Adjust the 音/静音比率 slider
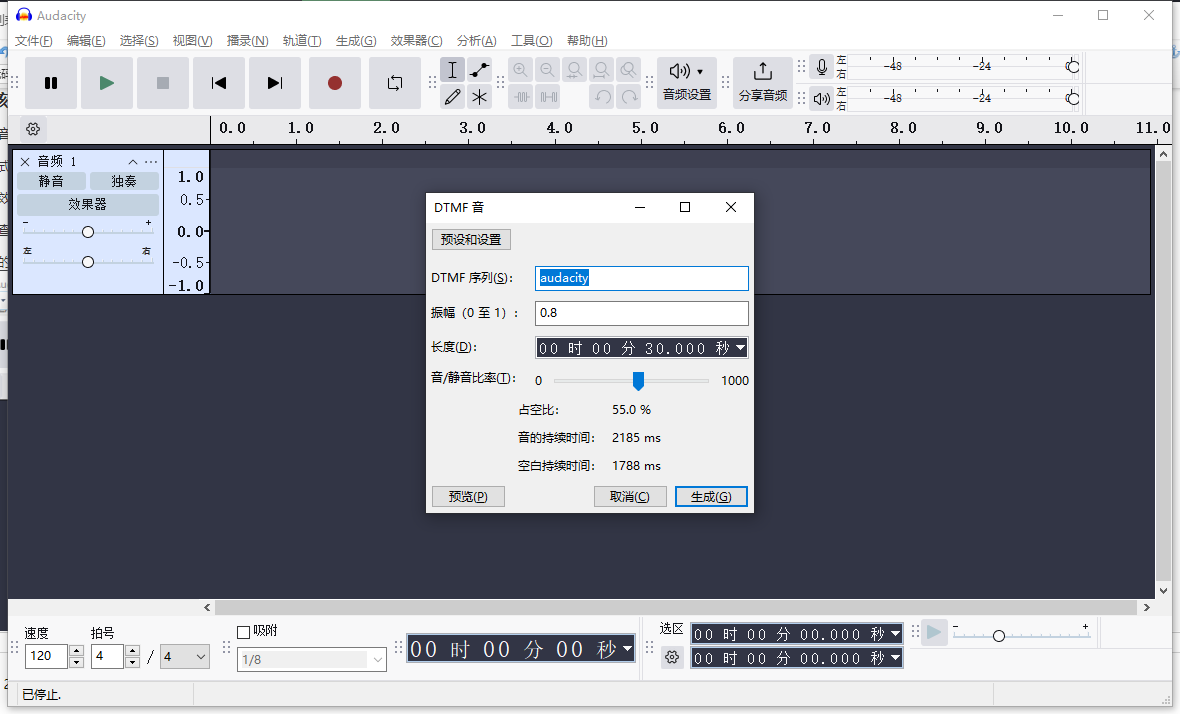This screenshot has height=714, width=1180. pos(638,381)
